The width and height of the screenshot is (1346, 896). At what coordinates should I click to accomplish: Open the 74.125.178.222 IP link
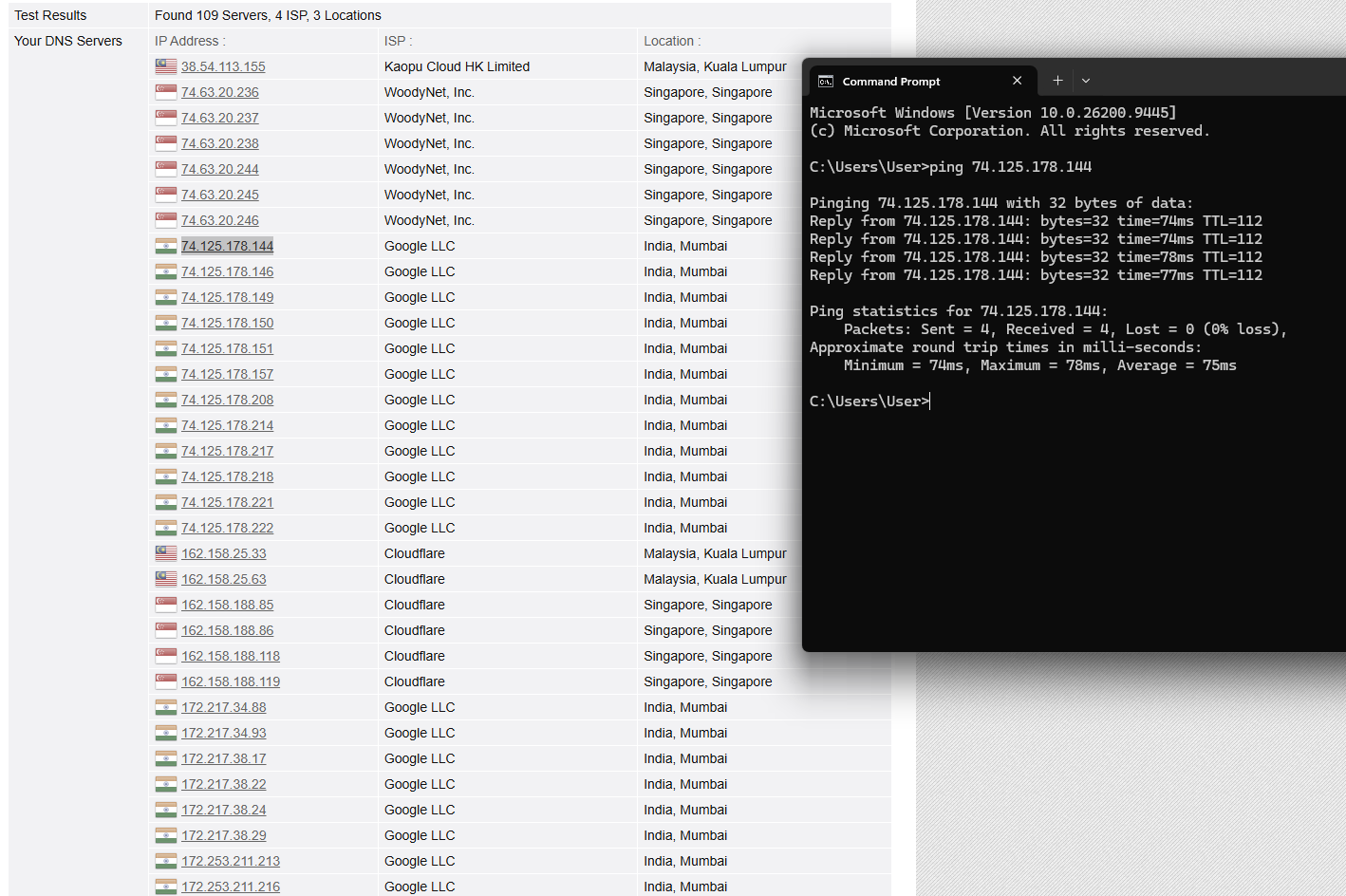(227, 528)
